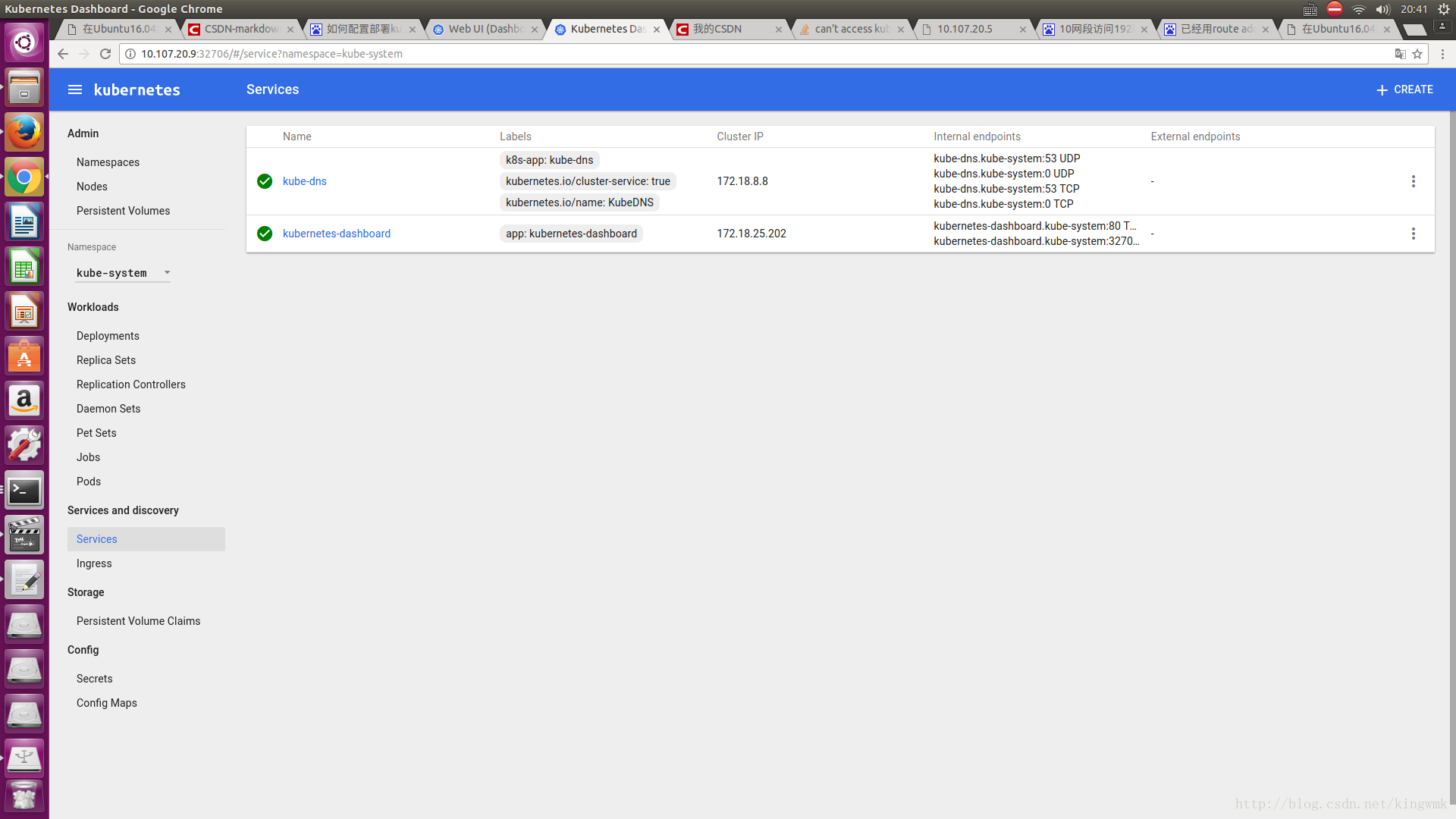Open the Ubuntu Dash search
The width and height of the screenshot is (1456, 819).
[x=24, y=42]
